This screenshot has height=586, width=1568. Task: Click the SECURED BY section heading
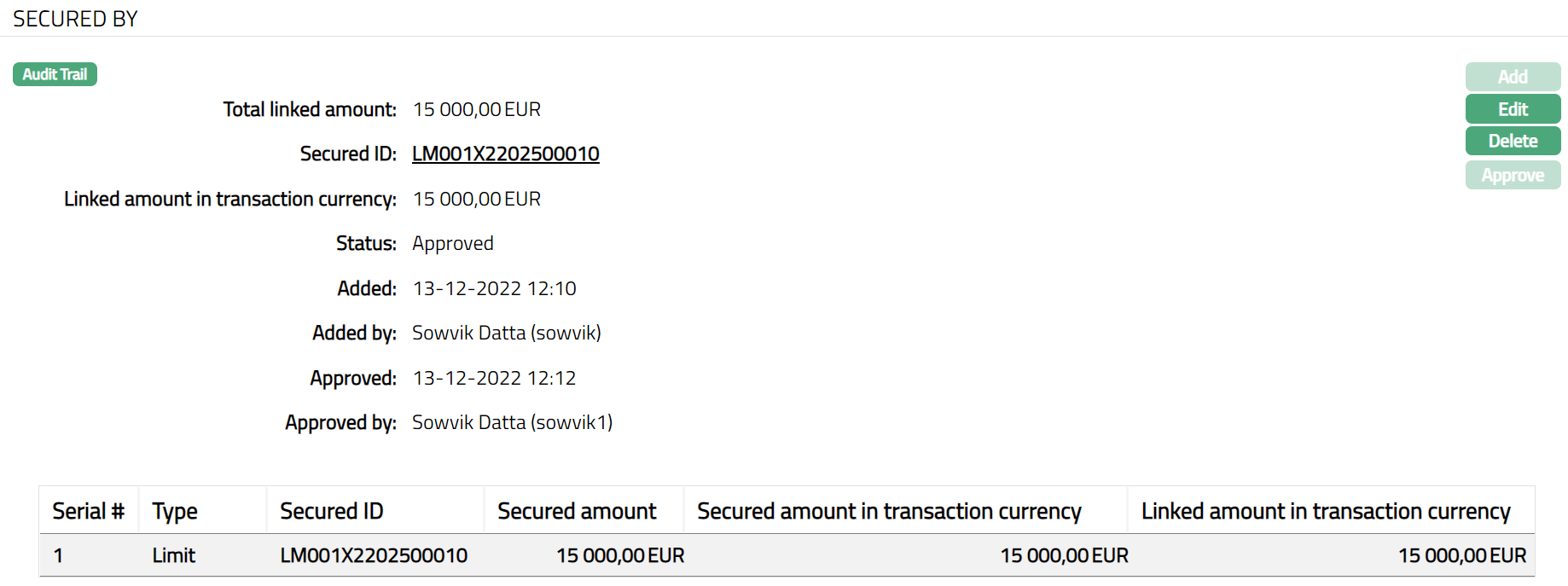point(75,19)
